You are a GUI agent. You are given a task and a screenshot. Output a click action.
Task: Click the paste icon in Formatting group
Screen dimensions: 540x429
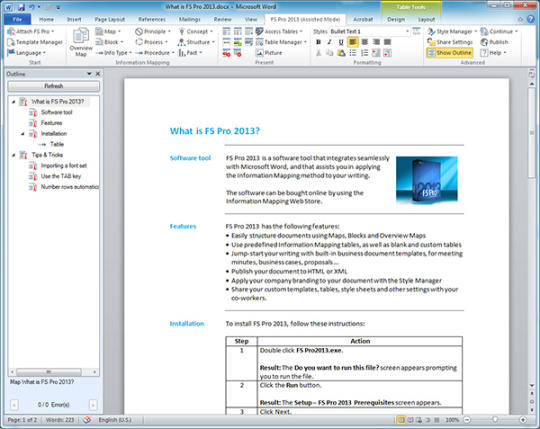(341, 53)
